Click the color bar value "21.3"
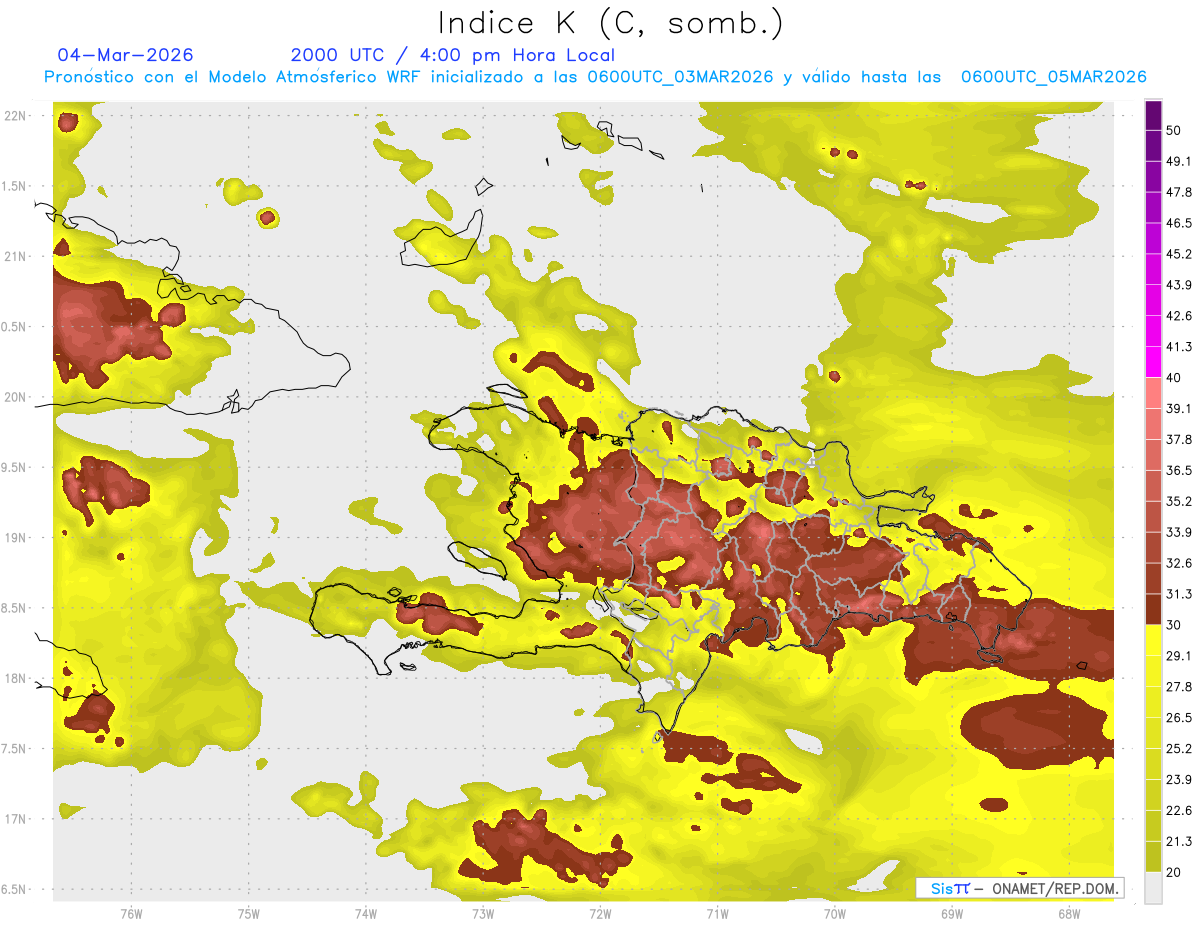 click(x=1179, y=842)
